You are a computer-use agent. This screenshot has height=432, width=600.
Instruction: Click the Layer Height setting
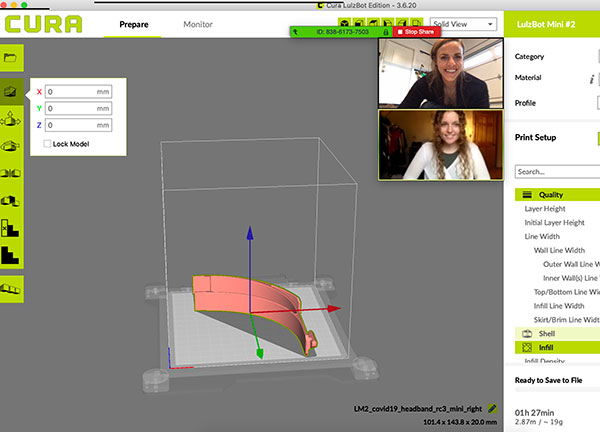[545, 209]
